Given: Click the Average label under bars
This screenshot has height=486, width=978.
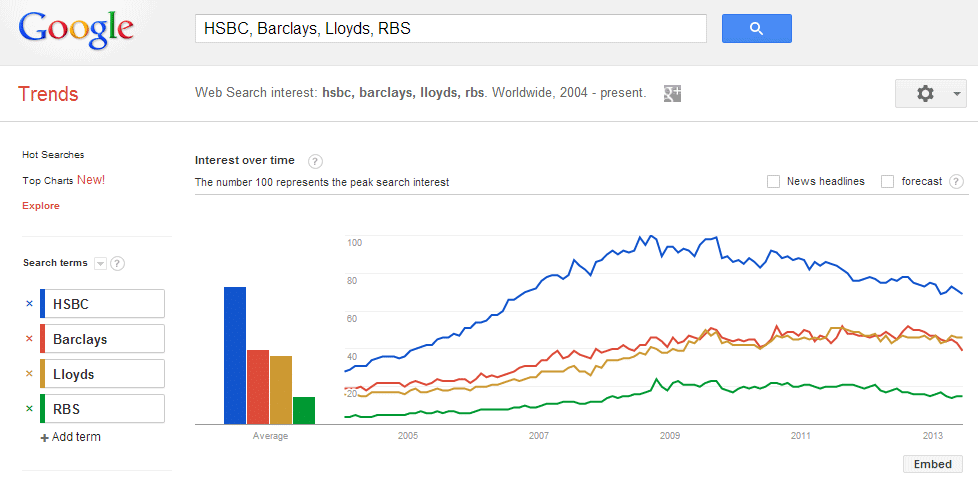Looking at the screenshot, I should (x=270, y=435).
